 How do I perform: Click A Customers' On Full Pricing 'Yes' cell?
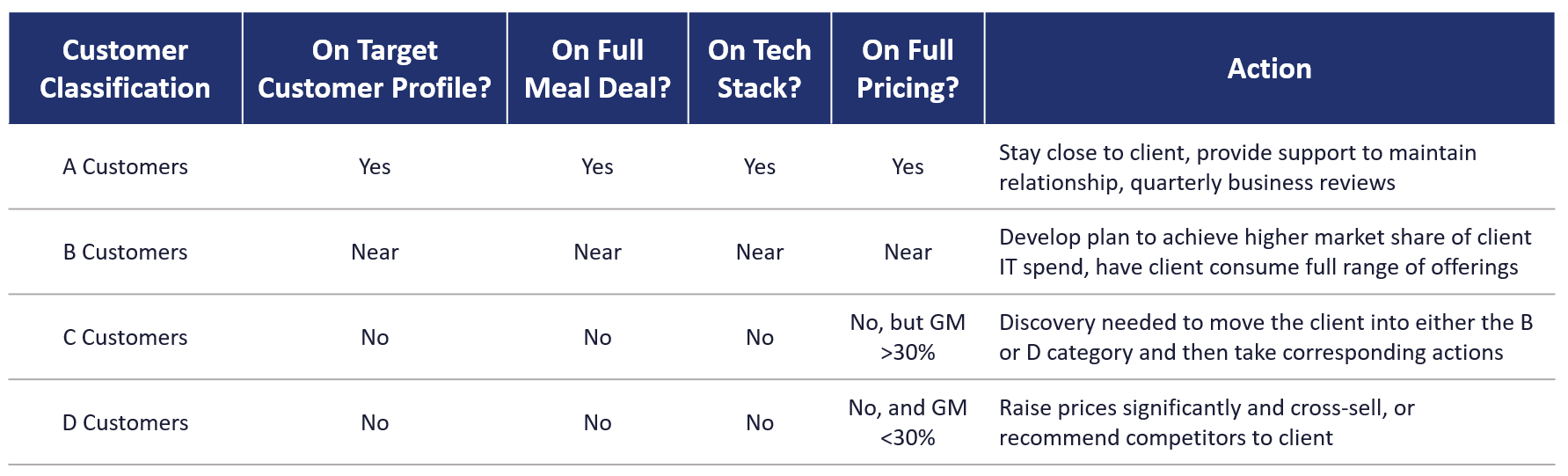908,167
